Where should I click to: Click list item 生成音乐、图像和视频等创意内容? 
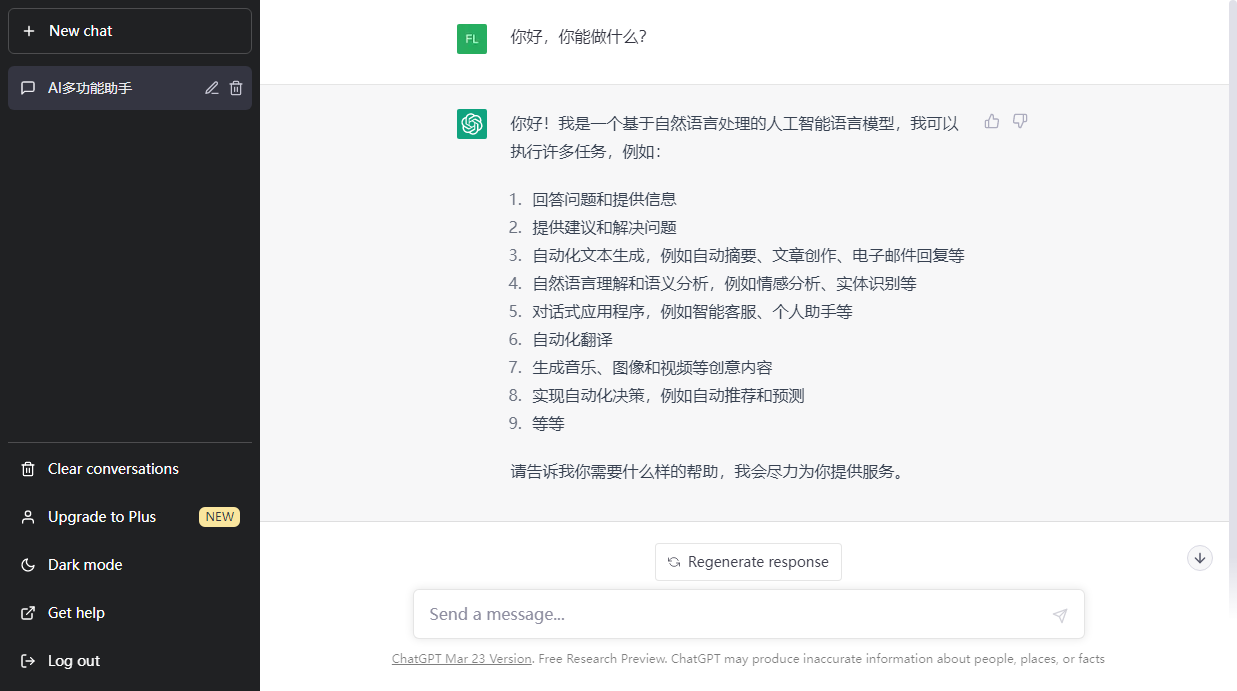tap(652, 368)
